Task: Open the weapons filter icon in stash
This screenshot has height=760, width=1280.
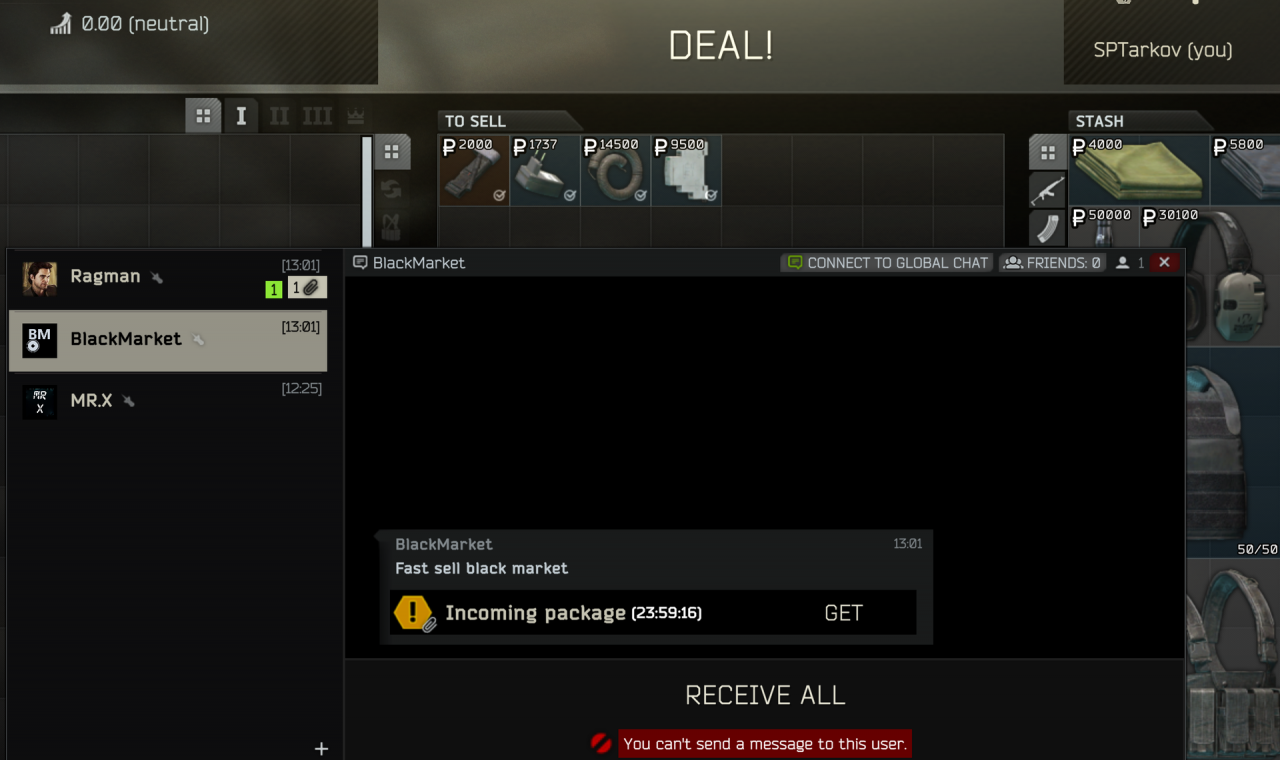Action: pyautogui.click(x=1047, y=190)
